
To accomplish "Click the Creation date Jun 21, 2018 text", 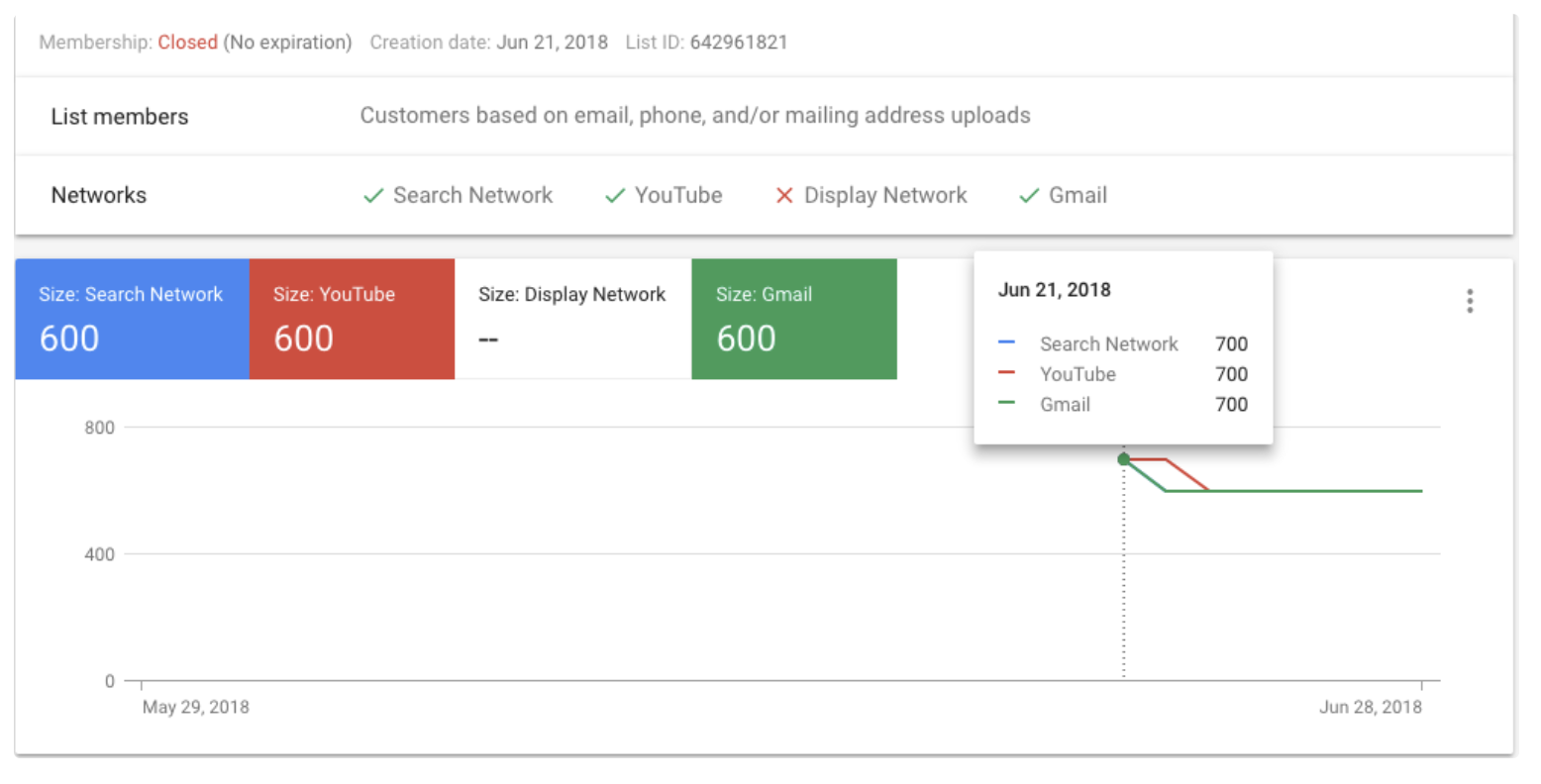I will point(552,43).
